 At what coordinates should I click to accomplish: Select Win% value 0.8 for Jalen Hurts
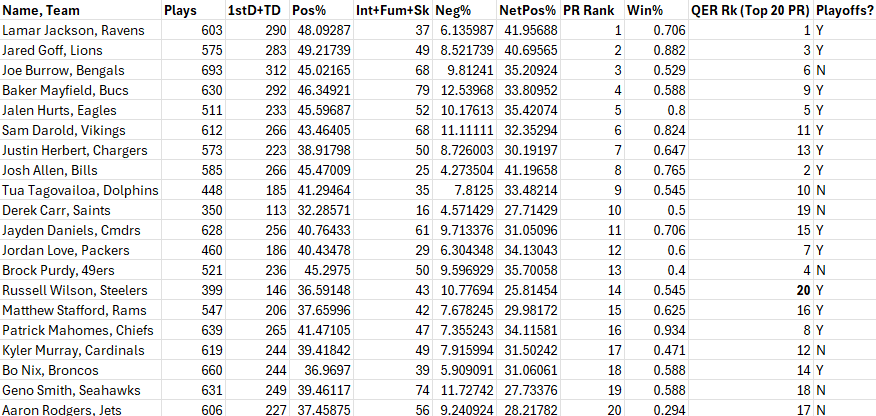pos(656,111)
